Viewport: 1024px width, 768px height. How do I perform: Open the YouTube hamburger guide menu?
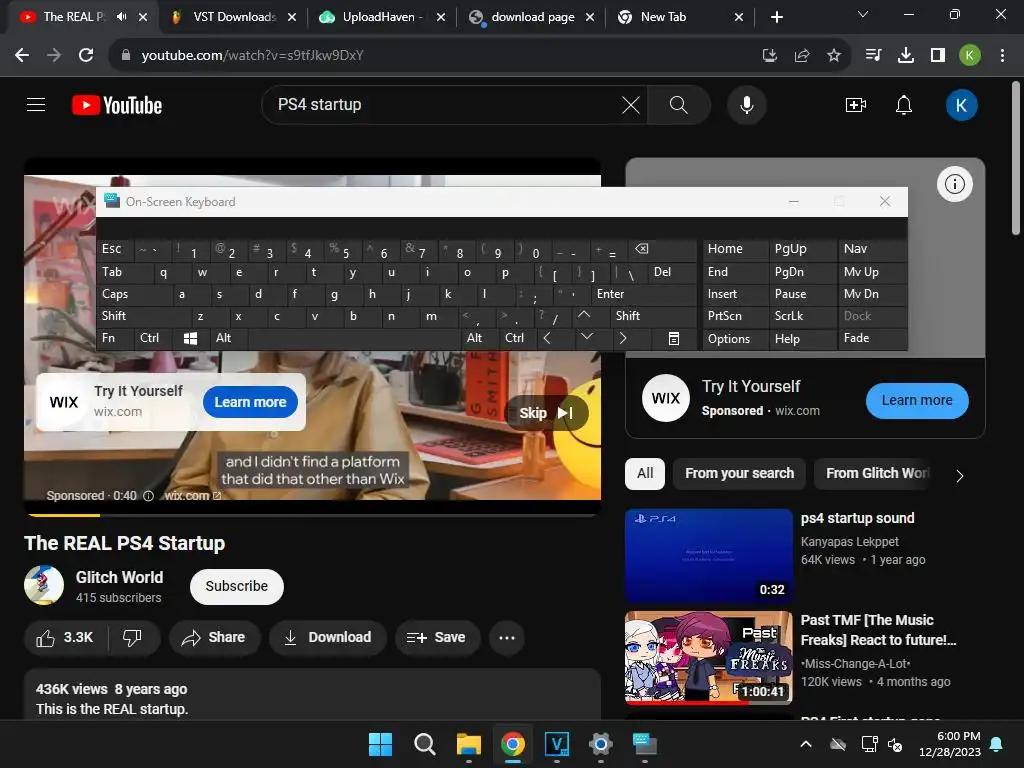pyautogui.click(x=36, y=104)
